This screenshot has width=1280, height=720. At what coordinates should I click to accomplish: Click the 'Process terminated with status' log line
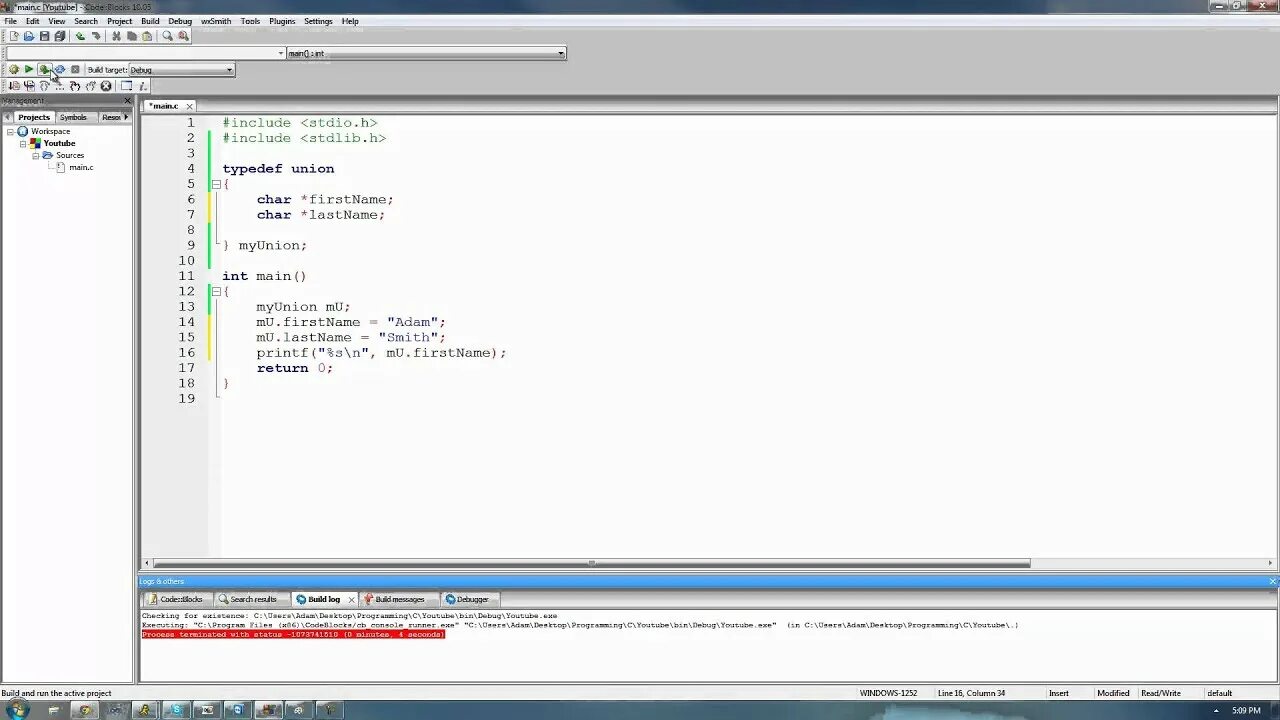coord(293,635)
